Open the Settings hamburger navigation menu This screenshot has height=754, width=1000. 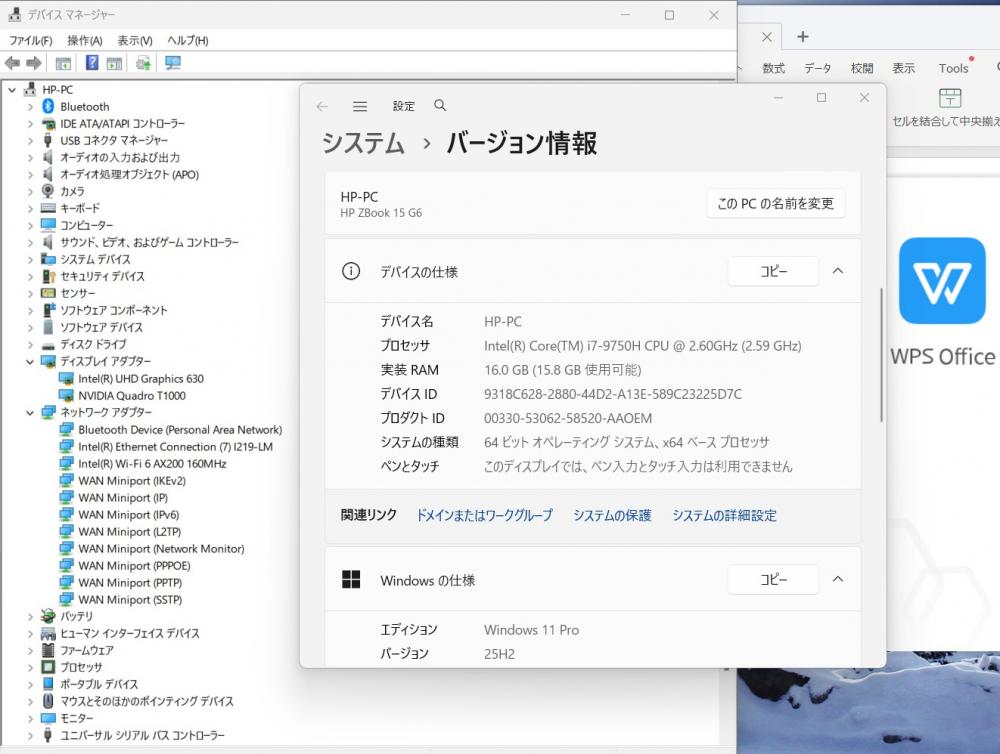click(360, 106)
